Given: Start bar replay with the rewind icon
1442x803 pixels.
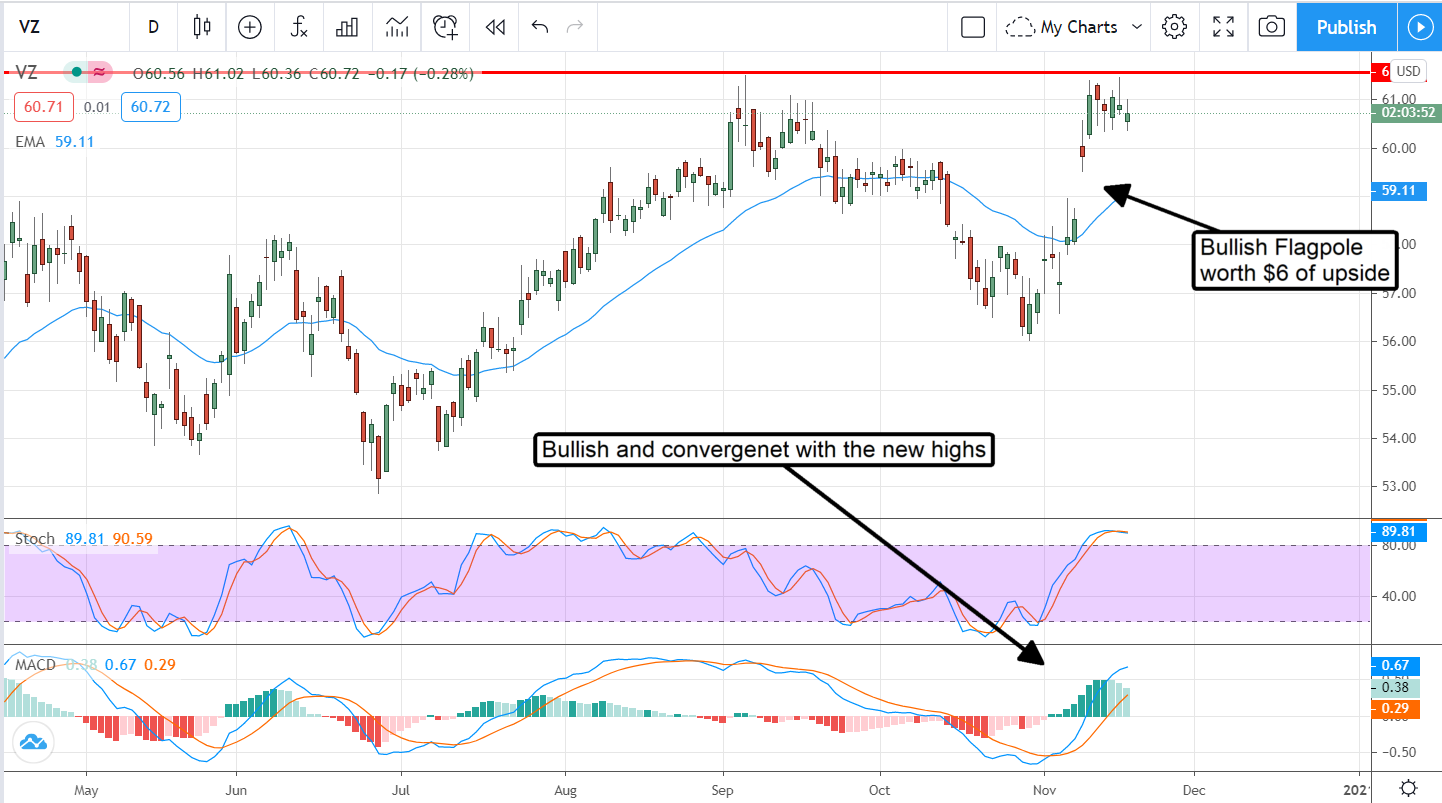Looking at the screenshot, I should pos(495,27).
